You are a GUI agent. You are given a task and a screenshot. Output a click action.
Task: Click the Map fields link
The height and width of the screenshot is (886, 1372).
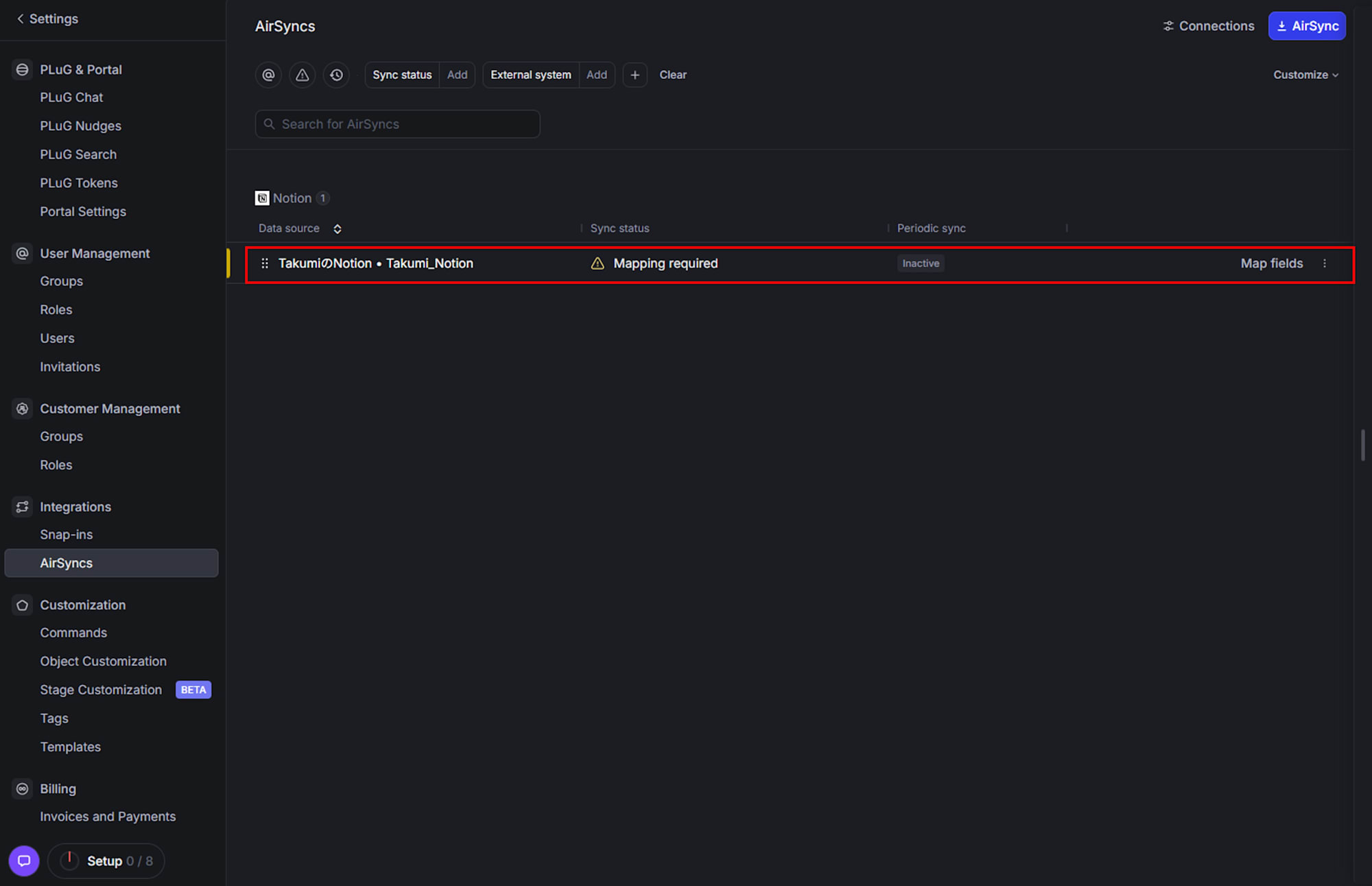[1271, 264]
